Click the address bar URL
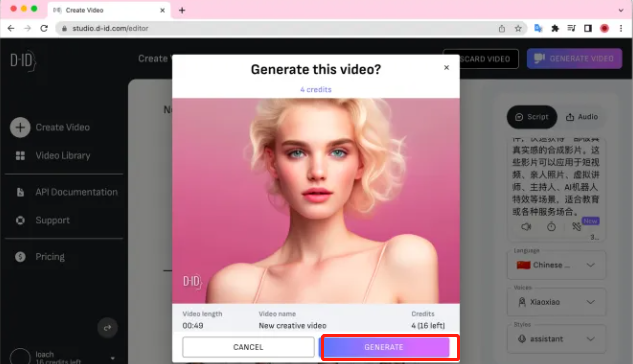The height and width of the screenshot is (364, 633). point(110,28)
